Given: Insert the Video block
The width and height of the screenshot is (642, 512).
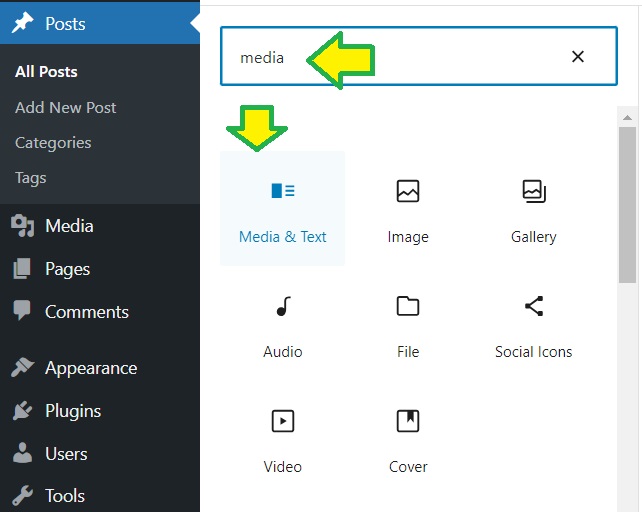Looking at the screenshot, I should [x=283, y=439].
